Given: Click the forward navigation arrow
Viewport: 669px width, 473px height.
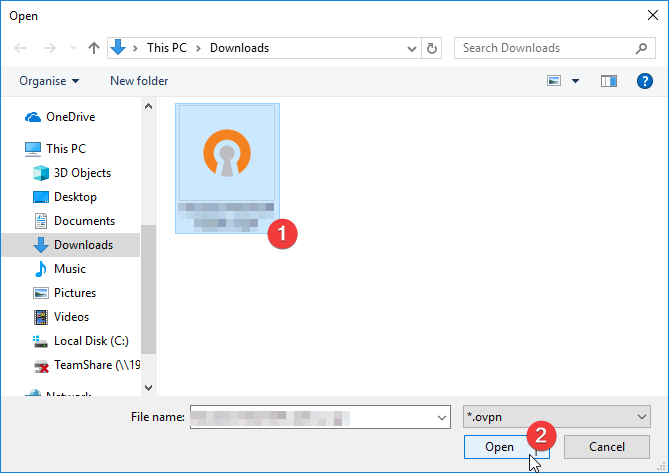Looking at the screenshot, I should [x=50, y=48].
